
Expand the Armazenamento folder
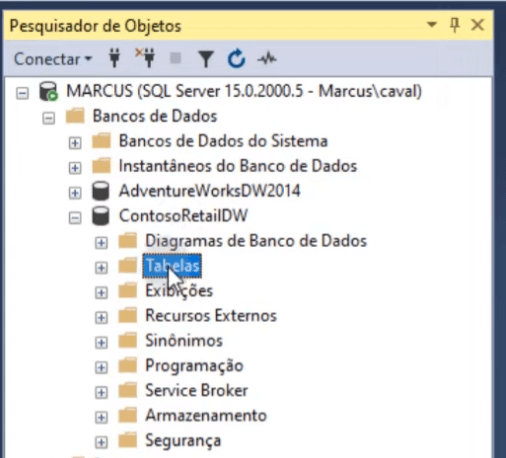click(101, 417)
